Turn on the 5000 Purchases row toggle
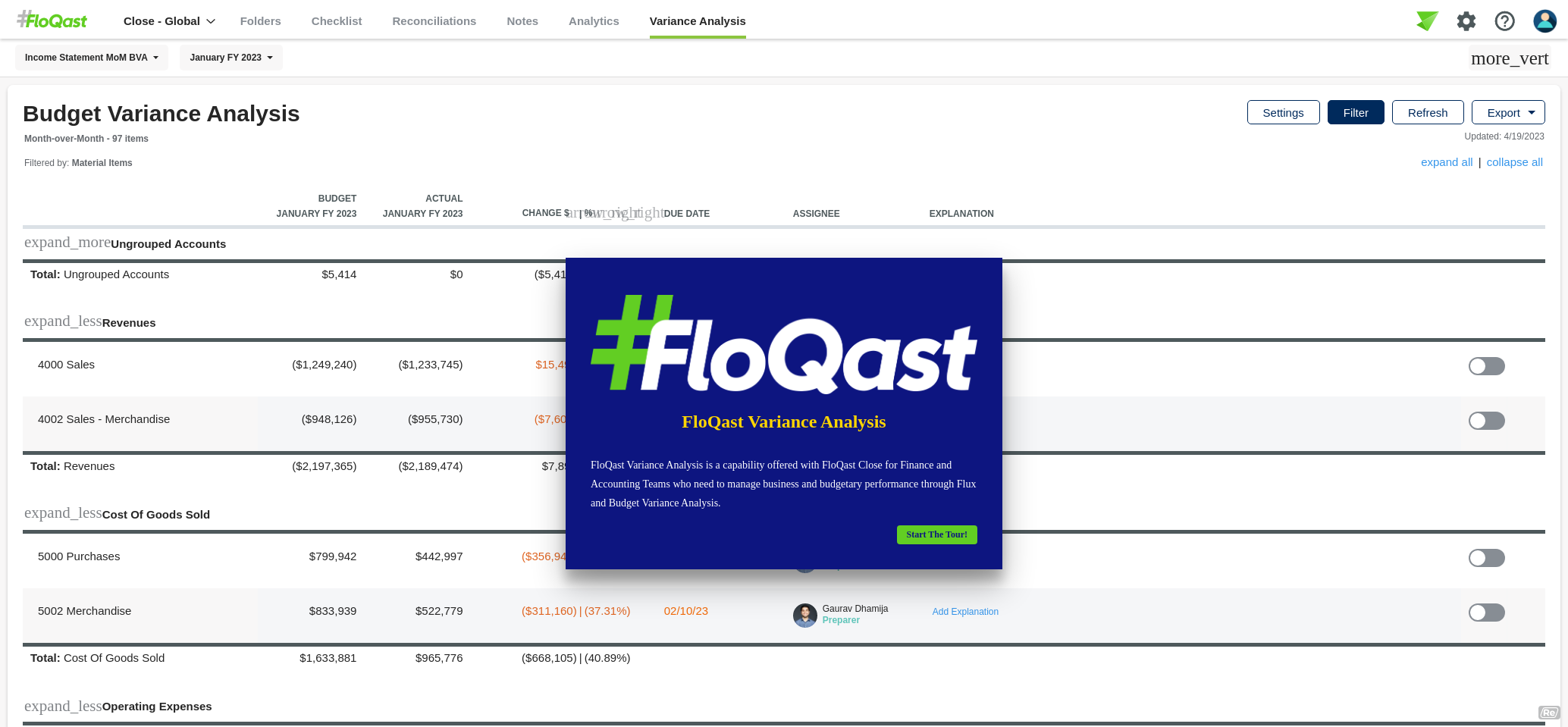1568x727 pixels. coord(1487,558)
